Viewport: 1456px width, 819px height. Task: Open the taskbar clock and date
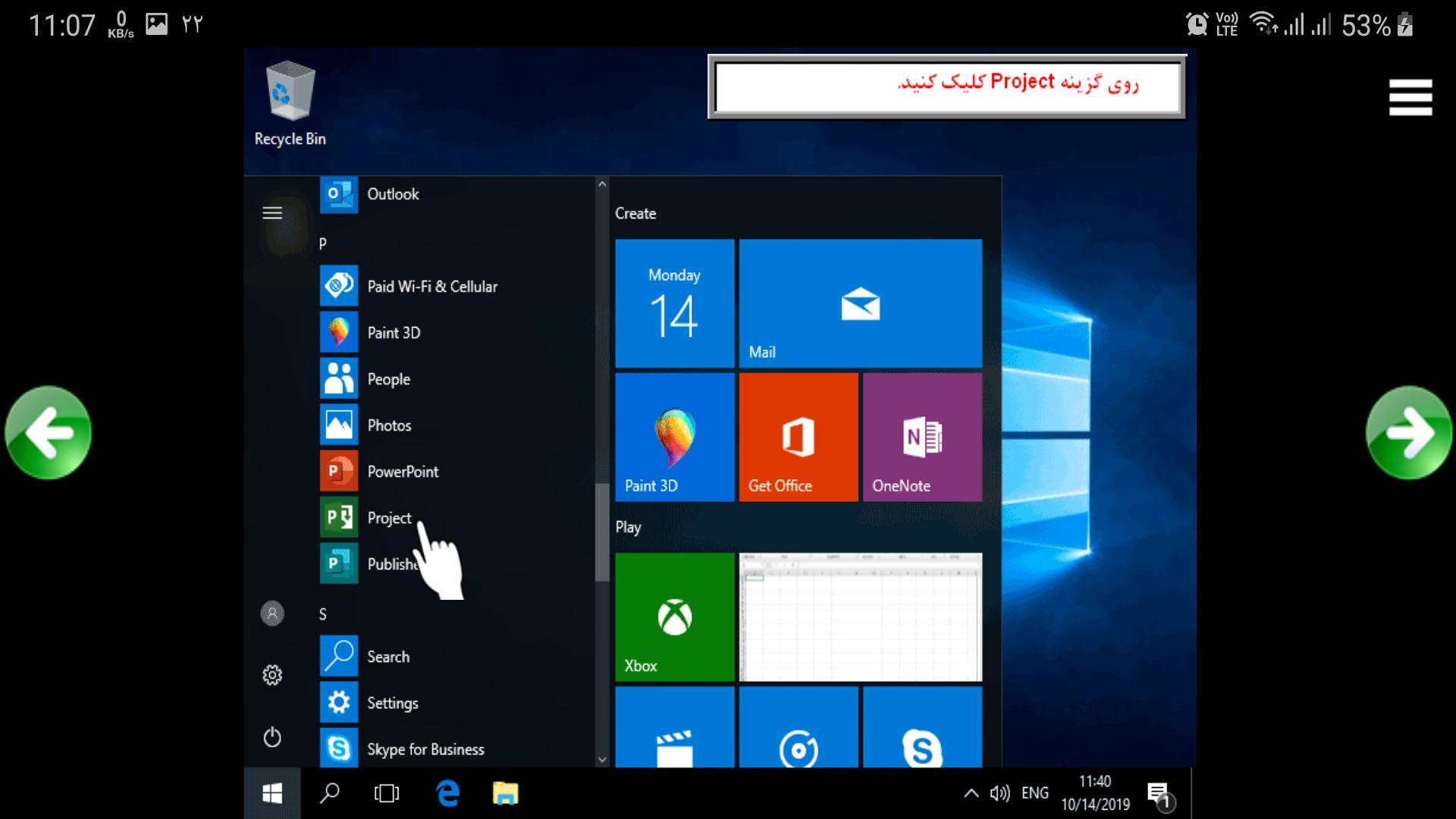1095,792
